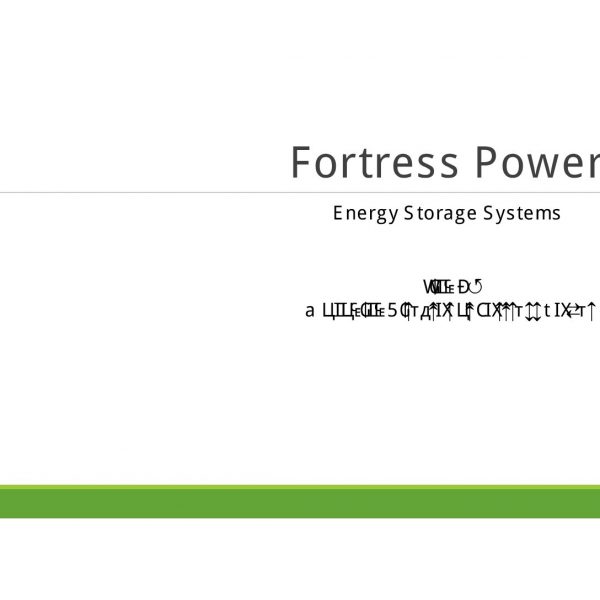The image size is (600, 600).
Task: Click the upward arrow ending the garbled line
Action: [x=592, y=311]
